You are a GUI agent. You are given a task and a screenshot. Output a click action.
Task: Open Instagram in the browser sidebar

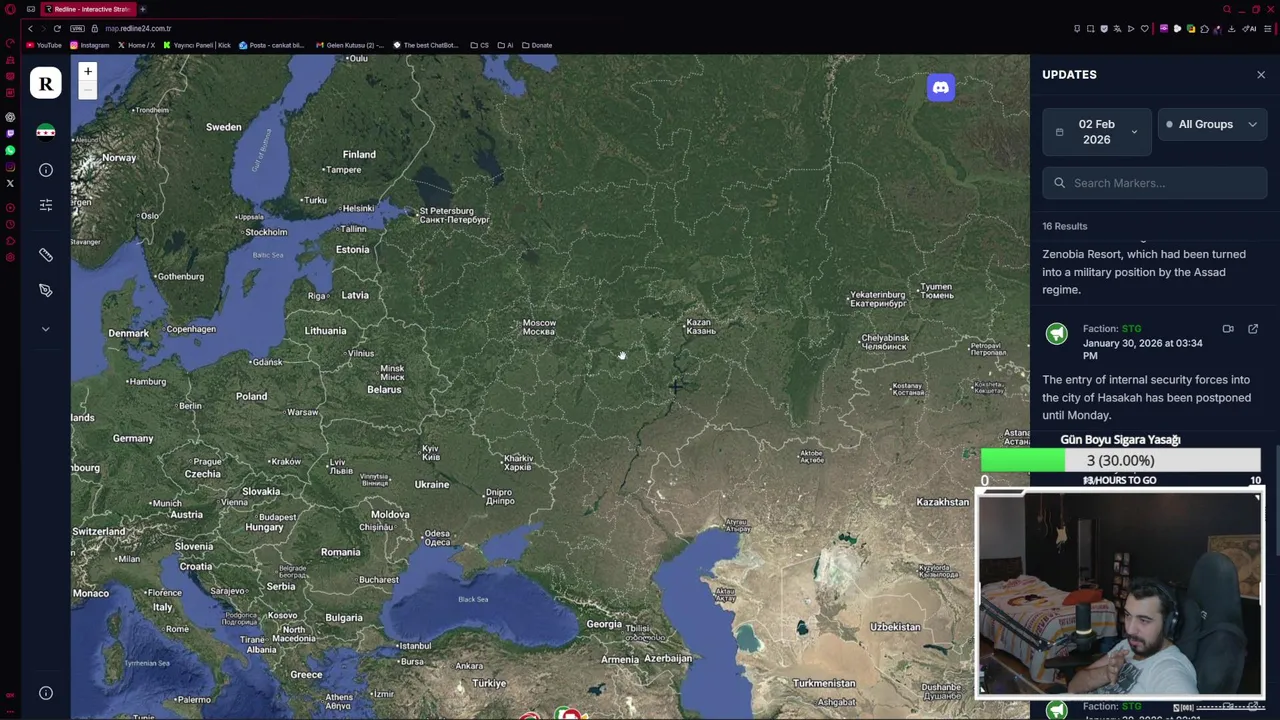[x=10, y=167]
